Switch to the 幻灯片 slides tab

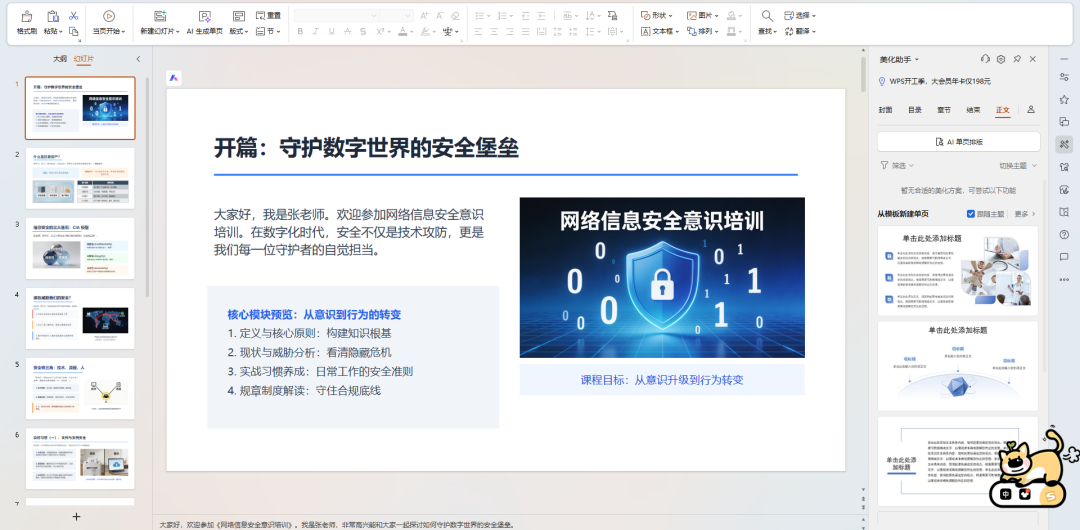(83, 59)
